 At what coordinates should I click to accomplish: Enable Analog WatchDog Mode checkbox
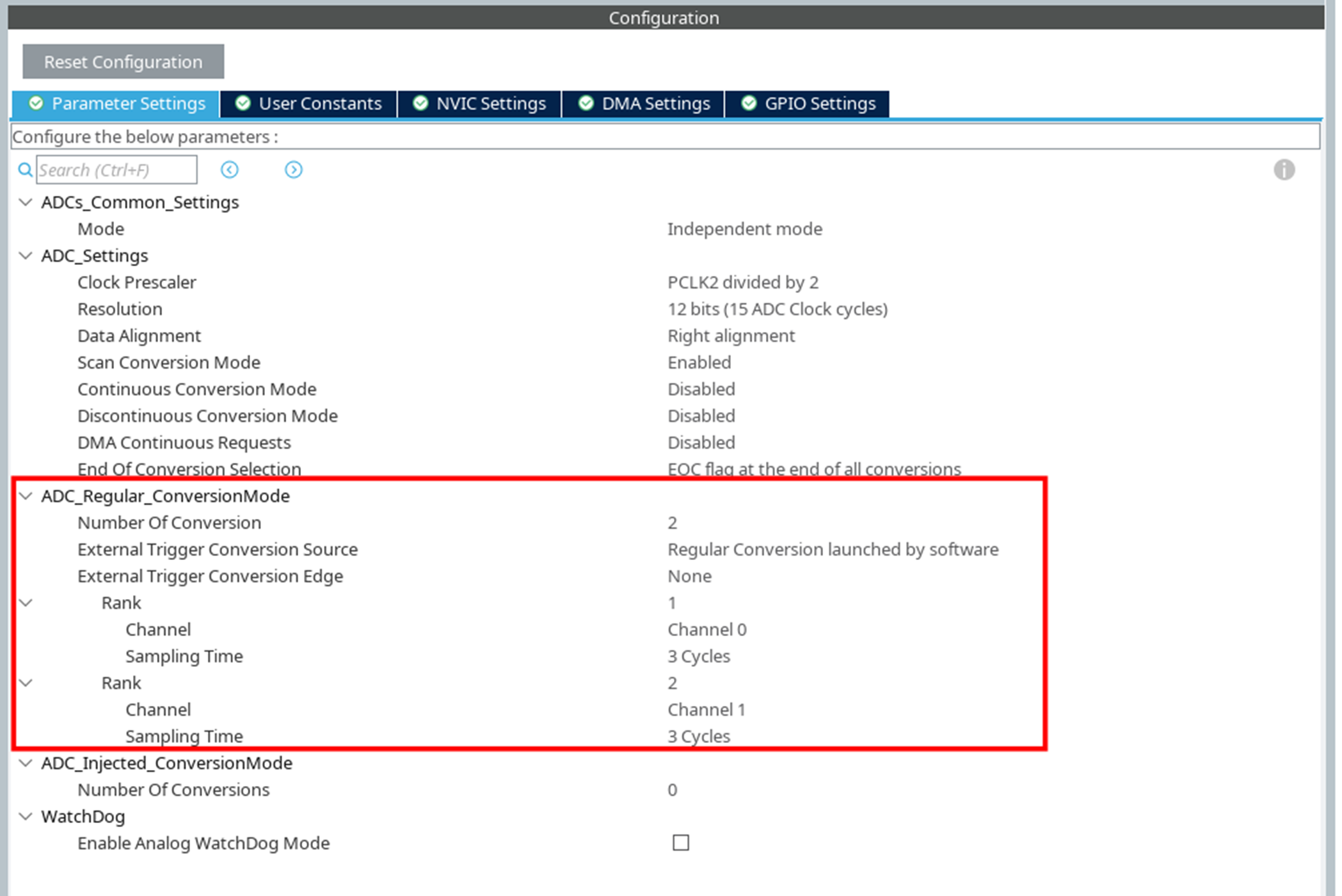coord(680,843)
